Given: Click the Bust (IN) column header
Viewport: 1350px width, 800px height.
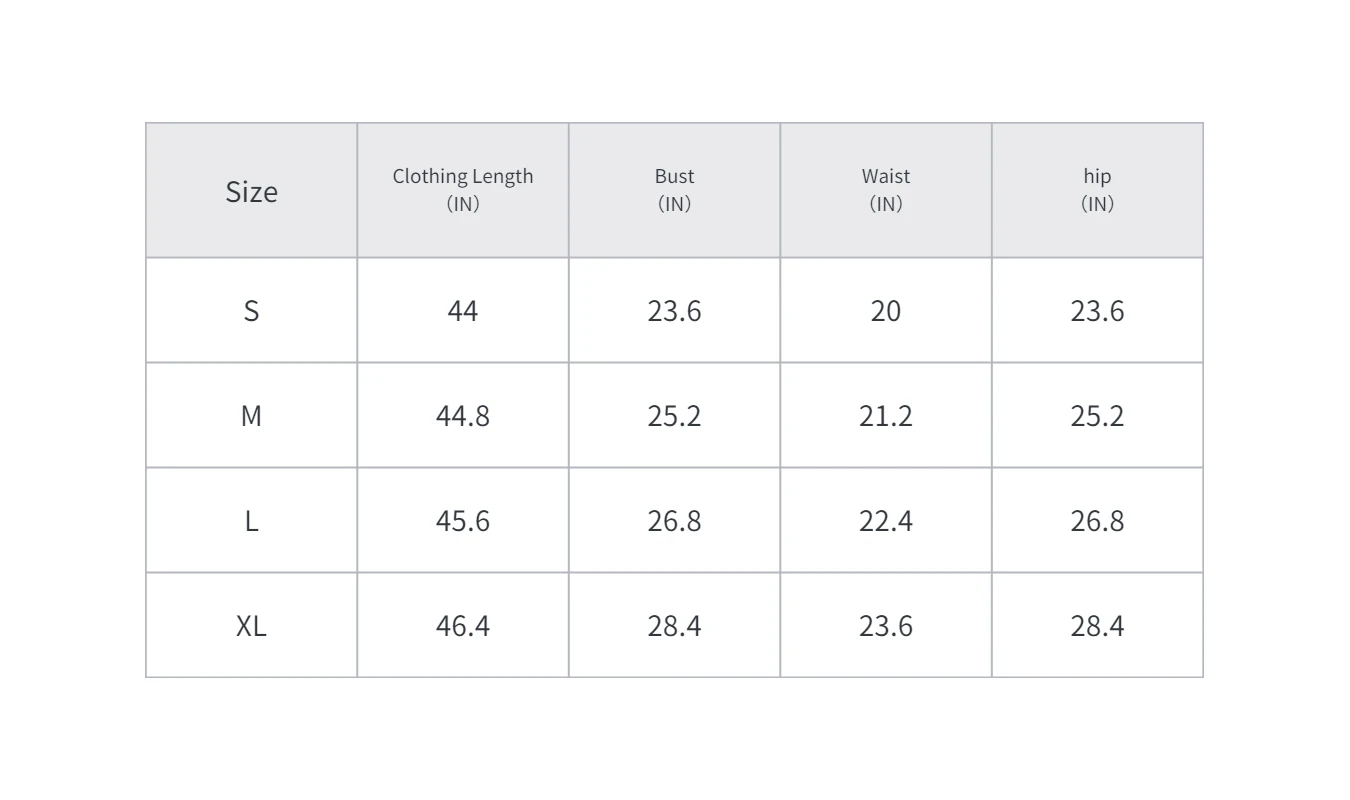Looking at the screenshot, I should point(674,190).
